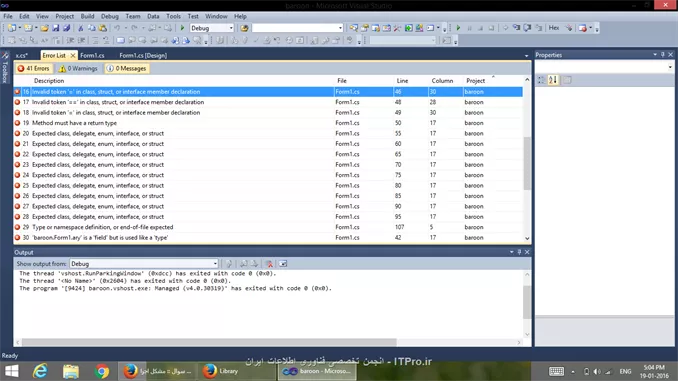Toggle auto hide pin of Output panel
The image size is (678, 381).
point(519,252)
